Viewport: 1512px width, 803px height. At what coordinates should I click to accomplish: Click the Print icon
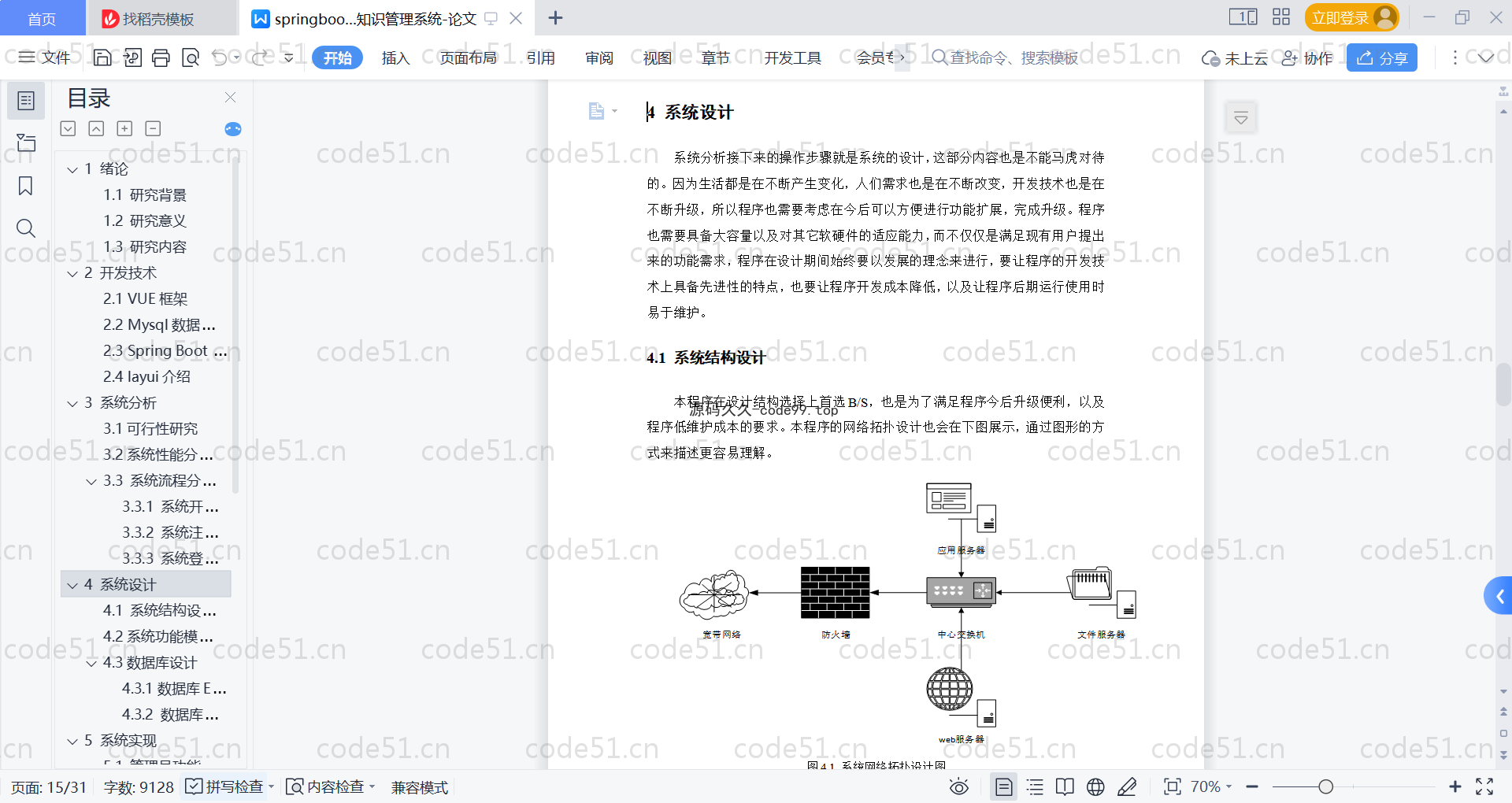pyautogui.click(x=161, y=57)
